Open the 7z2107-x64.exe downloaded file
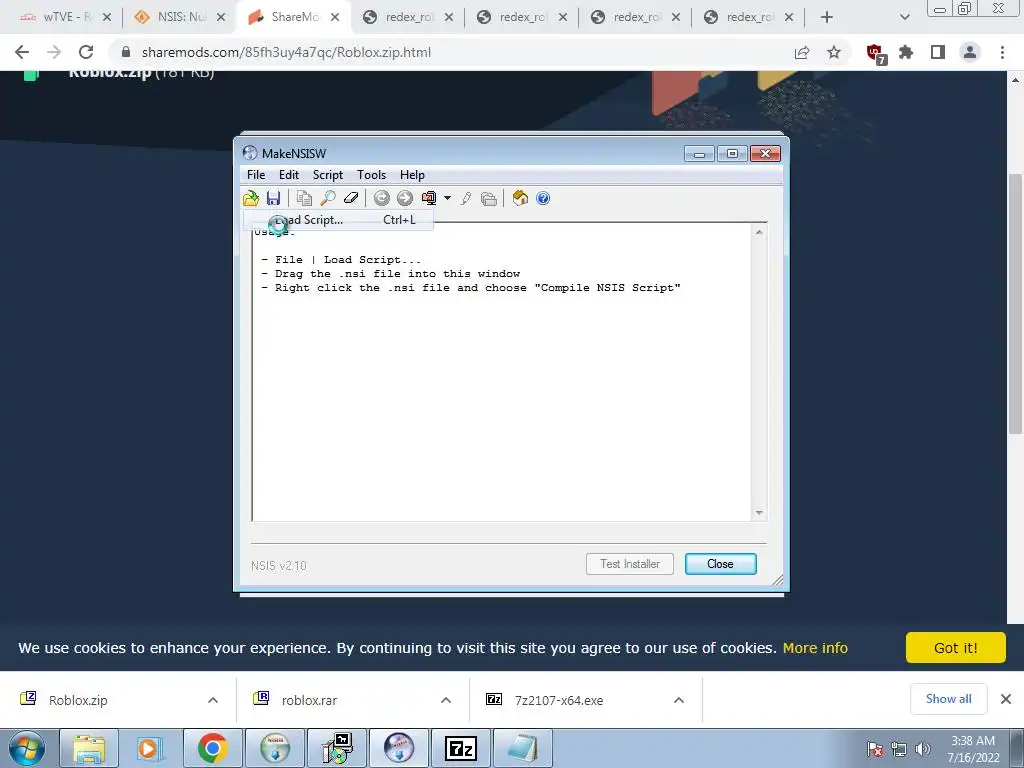Screen dimensions: 1024x768 558,700
